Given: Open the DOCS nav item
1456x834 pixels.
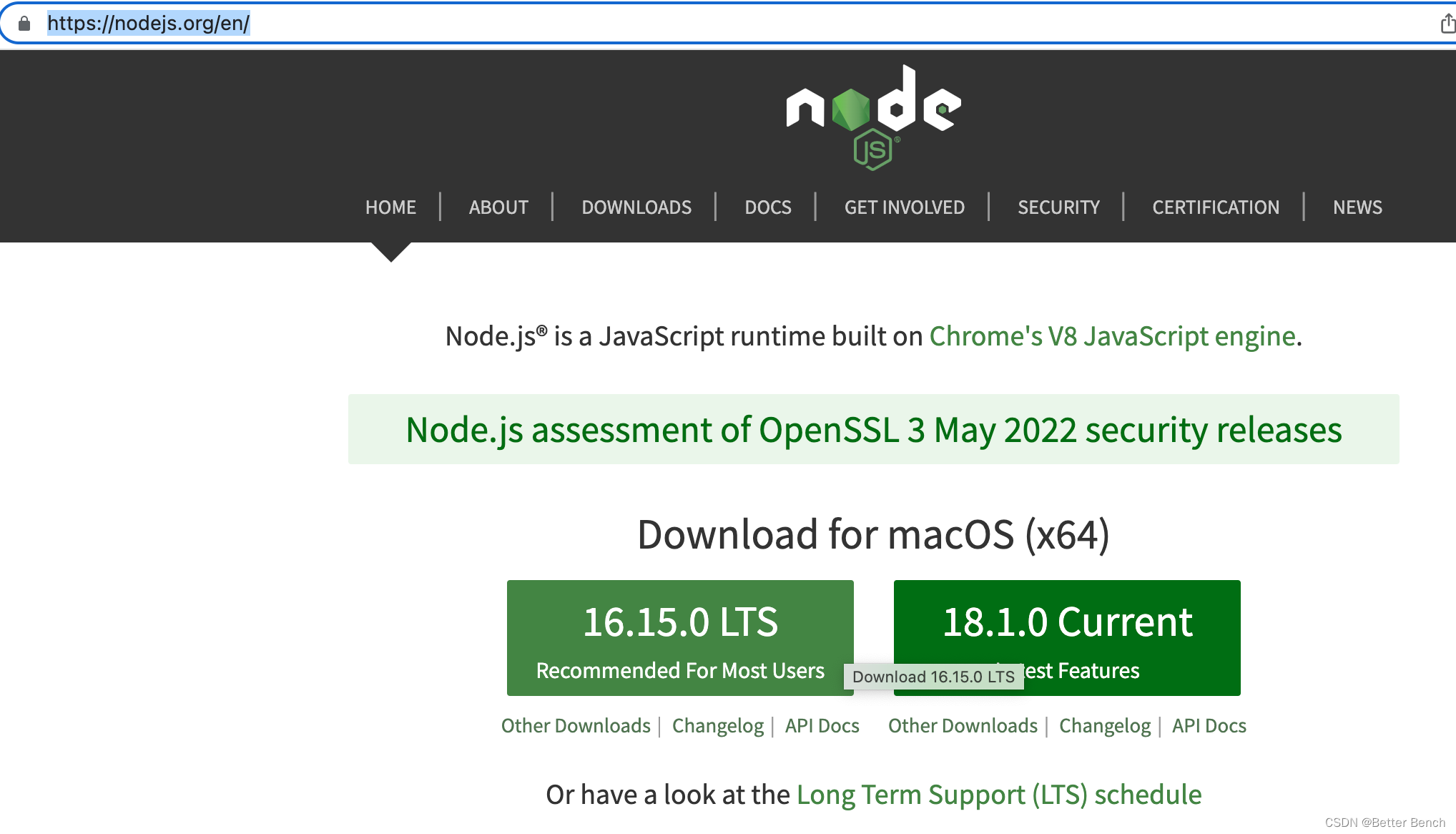Looking at the screenshot, I should [768, 207].
